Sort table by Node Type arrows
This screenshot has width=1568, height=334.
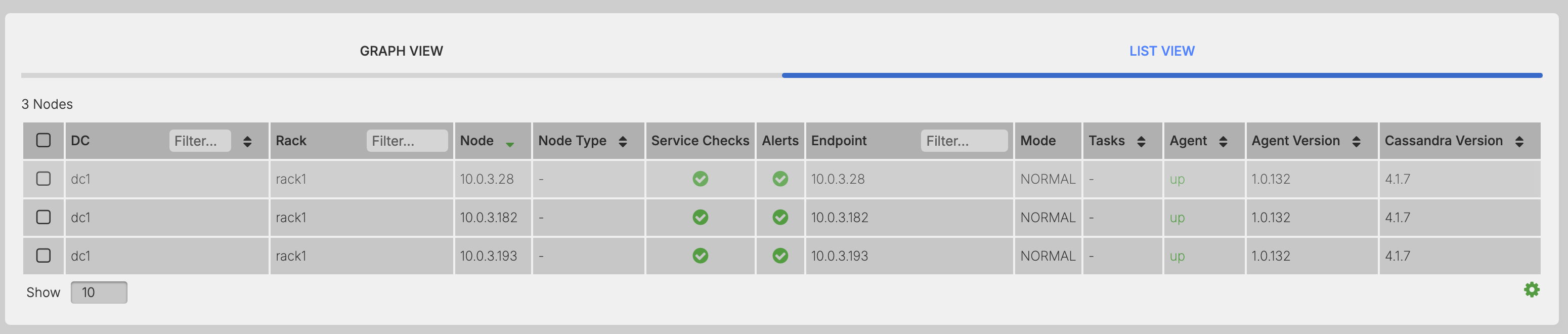[622, 141]
